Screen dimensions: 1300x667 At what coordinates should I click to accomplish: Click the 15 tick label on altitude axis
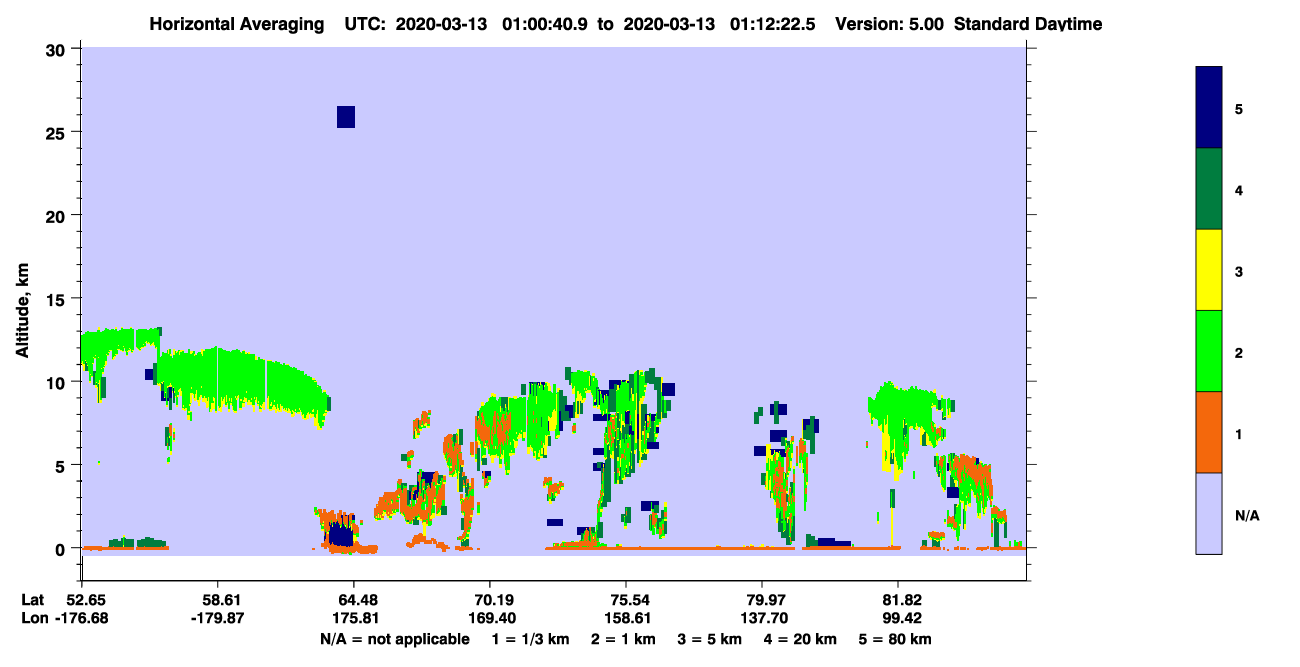click(54, 299)
